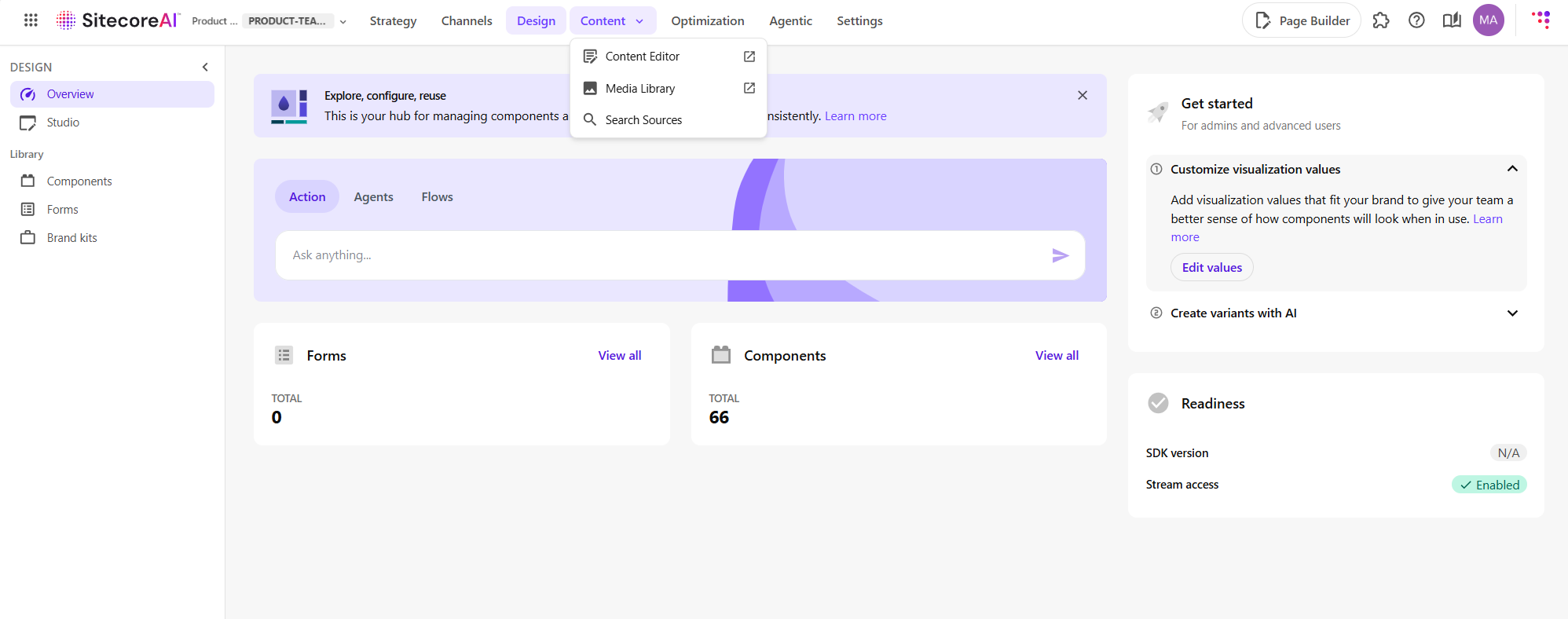Click the Get started rocket icon

tap(1158, 112)
